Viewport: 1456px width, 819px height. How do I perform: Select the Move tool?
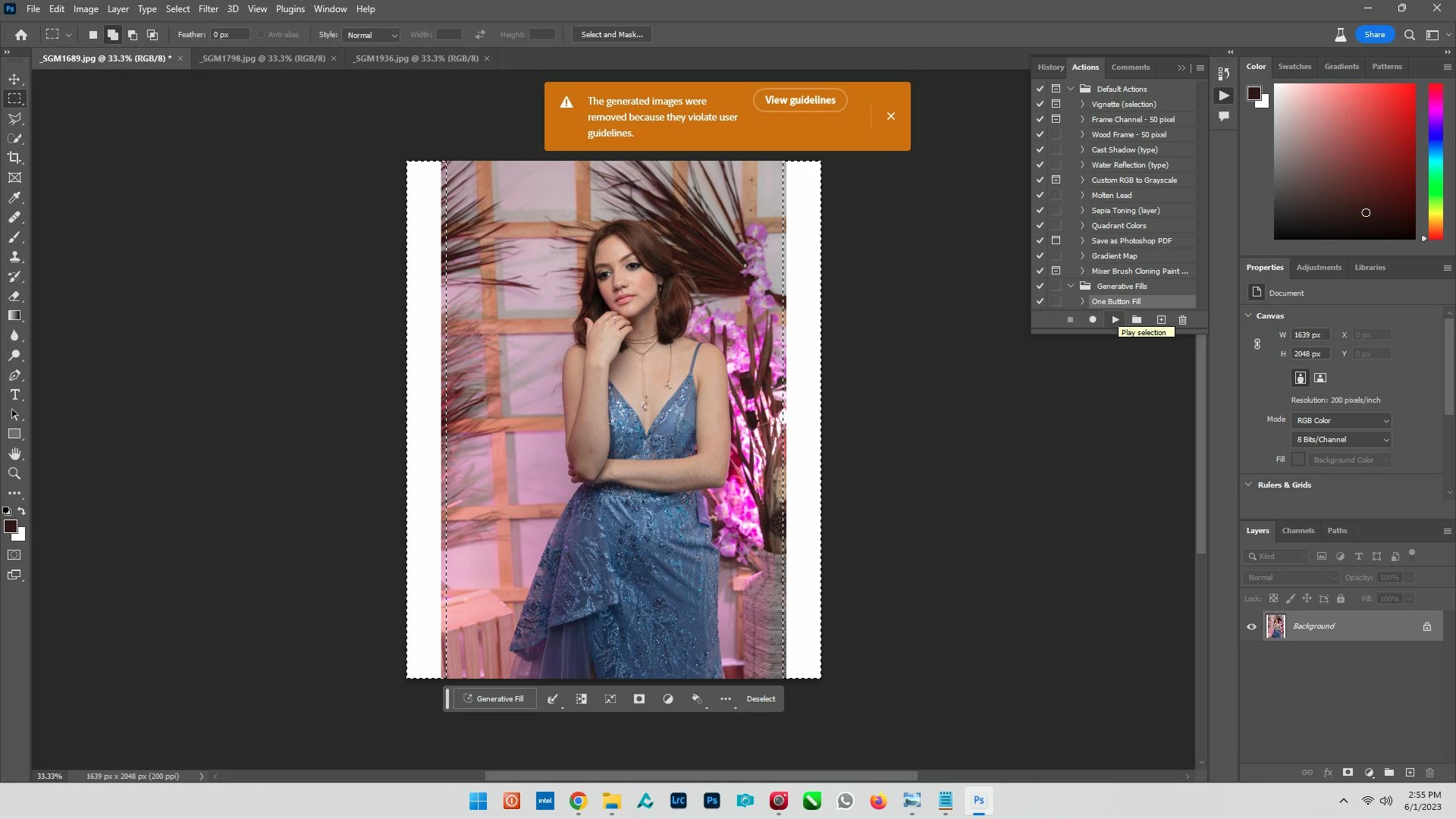click(x=14, y=79)
